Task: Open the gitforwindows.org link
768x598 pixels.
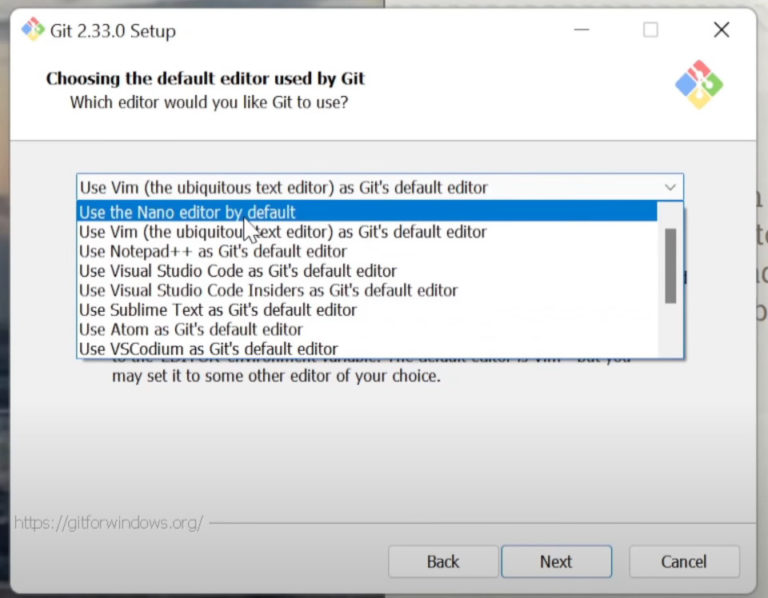Action: point(108,523)
